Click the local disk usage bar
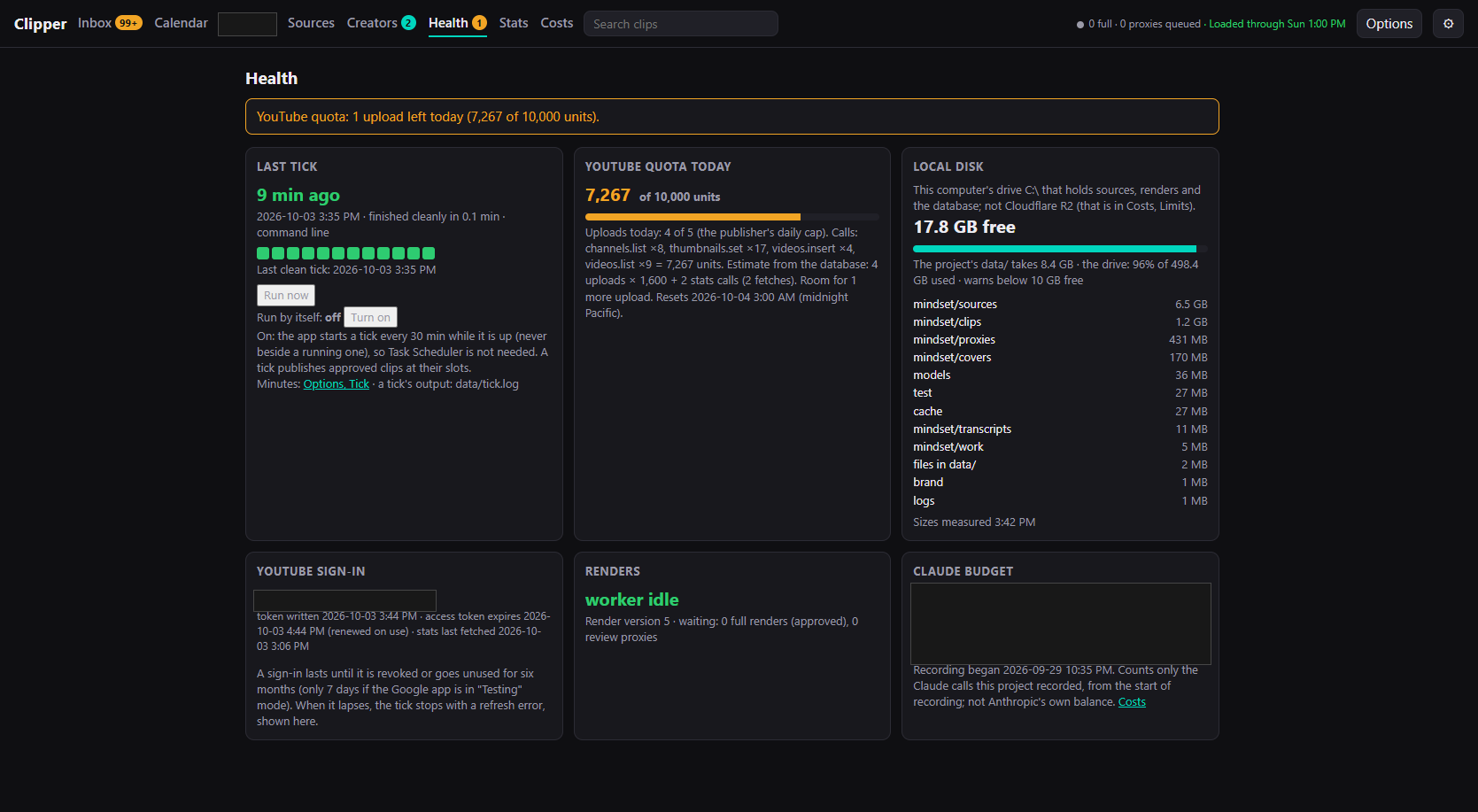 [1060, 249]
